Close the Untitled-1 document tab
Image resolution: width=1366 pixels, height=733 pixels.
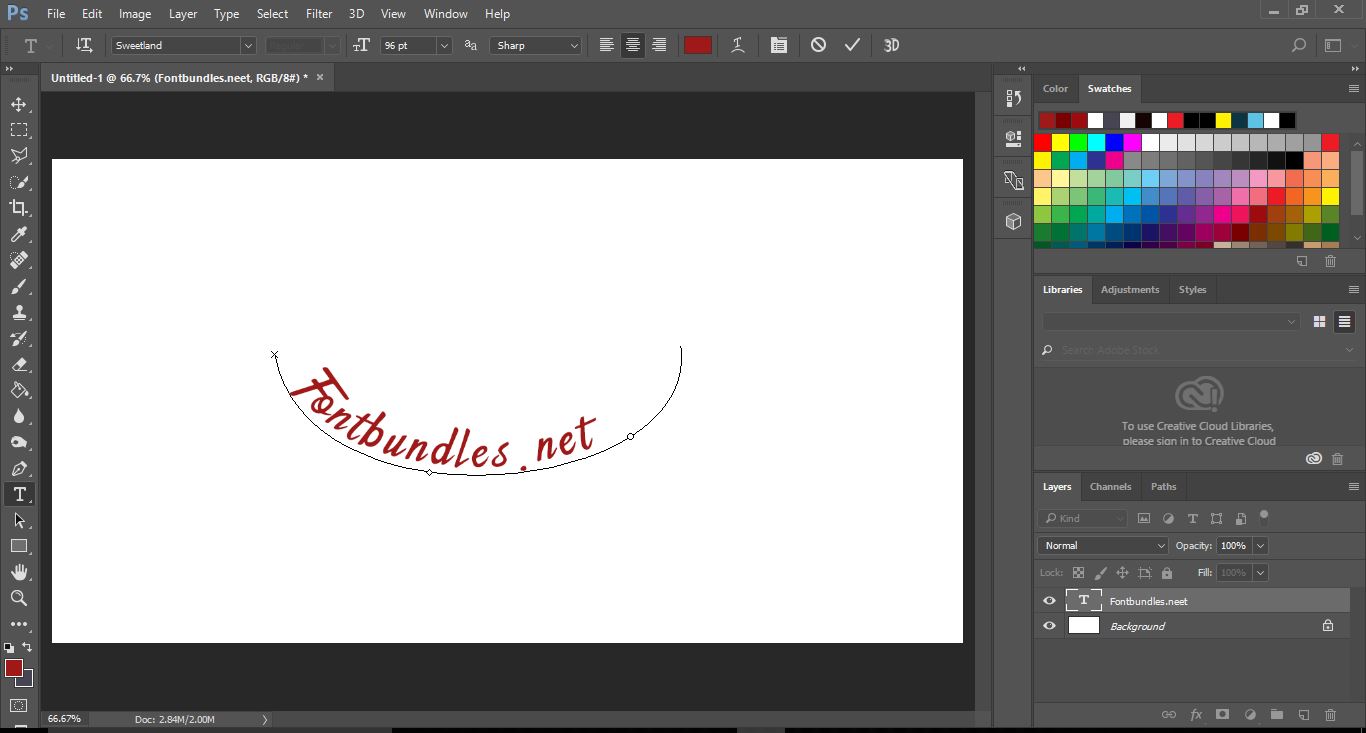(320, 77)
